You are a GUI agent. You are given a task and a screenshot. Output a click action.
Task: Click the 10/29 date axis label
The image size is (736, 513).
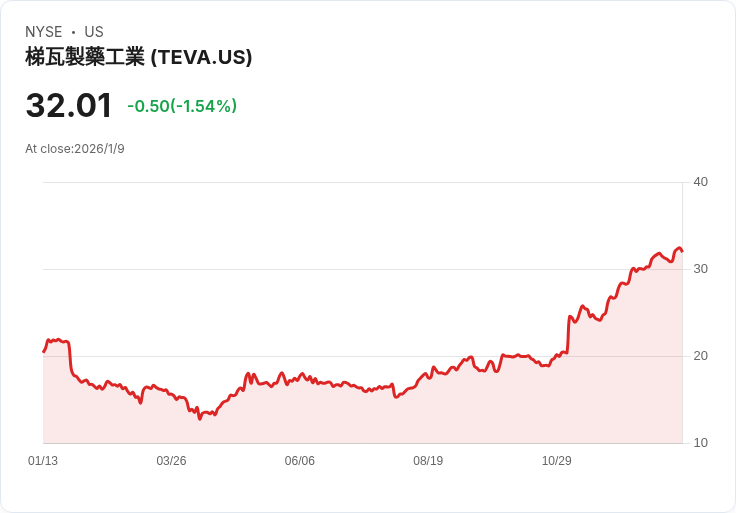point(557,461)
